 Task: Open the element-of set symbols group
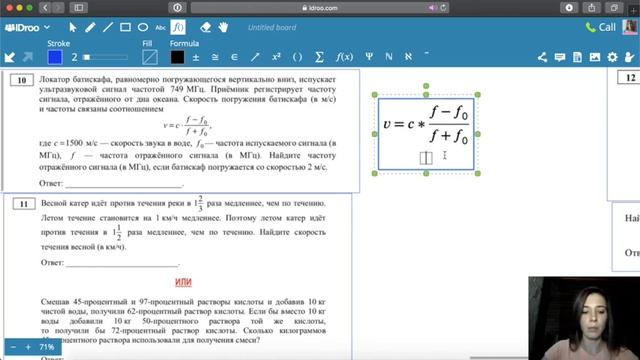(234, 57)
